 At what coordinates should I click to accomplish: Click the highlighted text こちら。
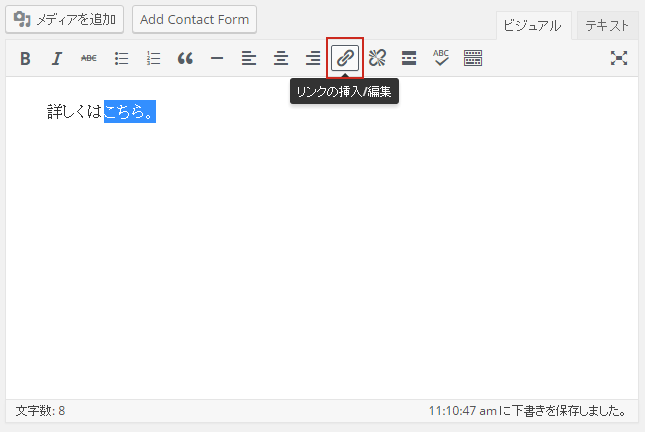coord(130,111)
